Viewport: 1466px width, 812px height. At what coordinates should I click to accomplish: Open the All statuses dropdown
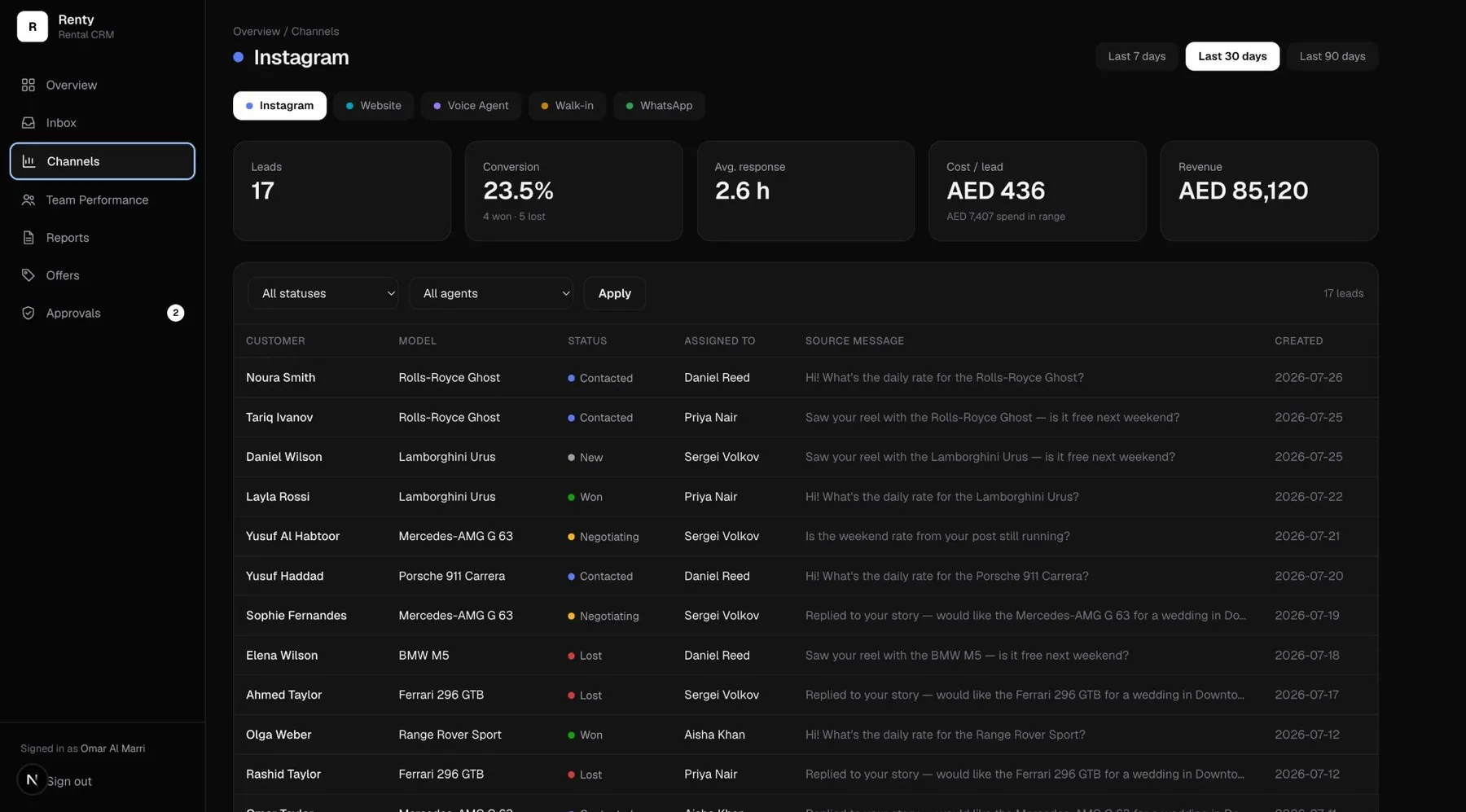point(323,293)
